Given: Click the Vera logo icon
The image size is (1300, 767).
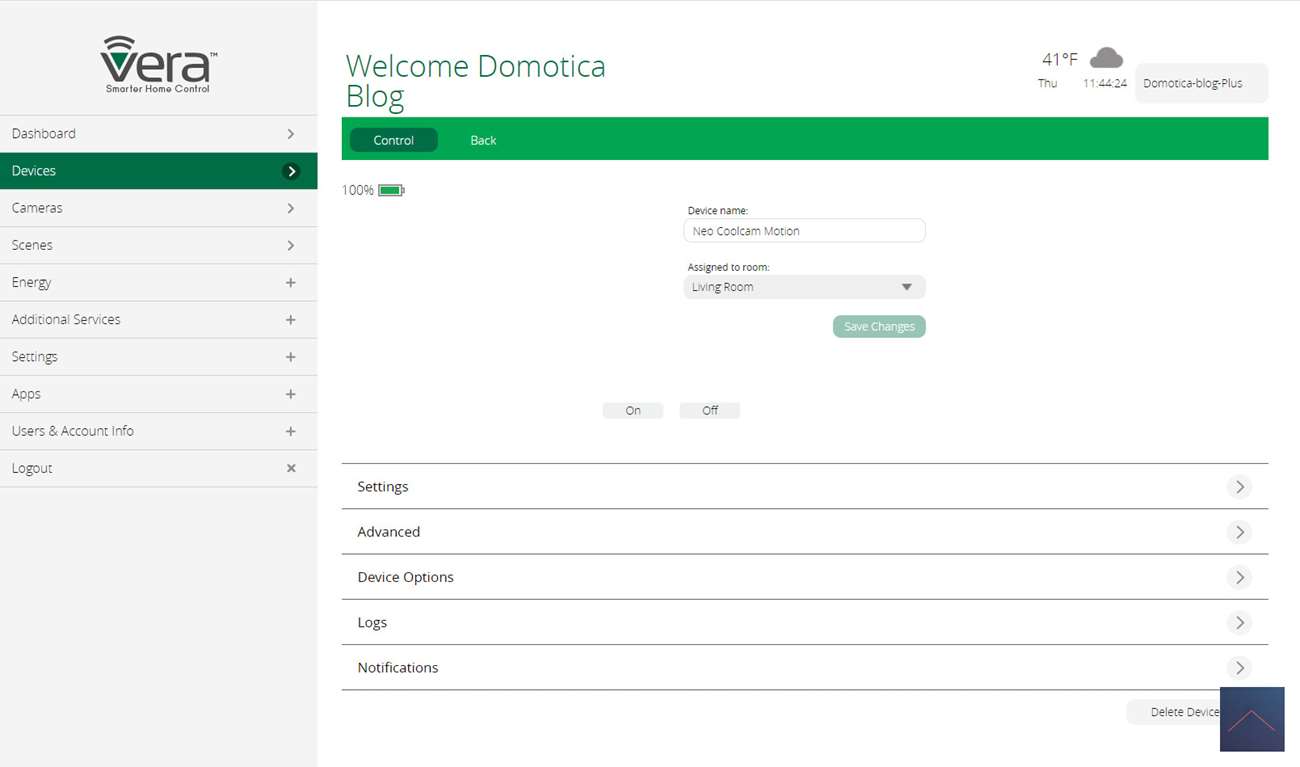Looking at the screenshot, I should pos(158,64).
